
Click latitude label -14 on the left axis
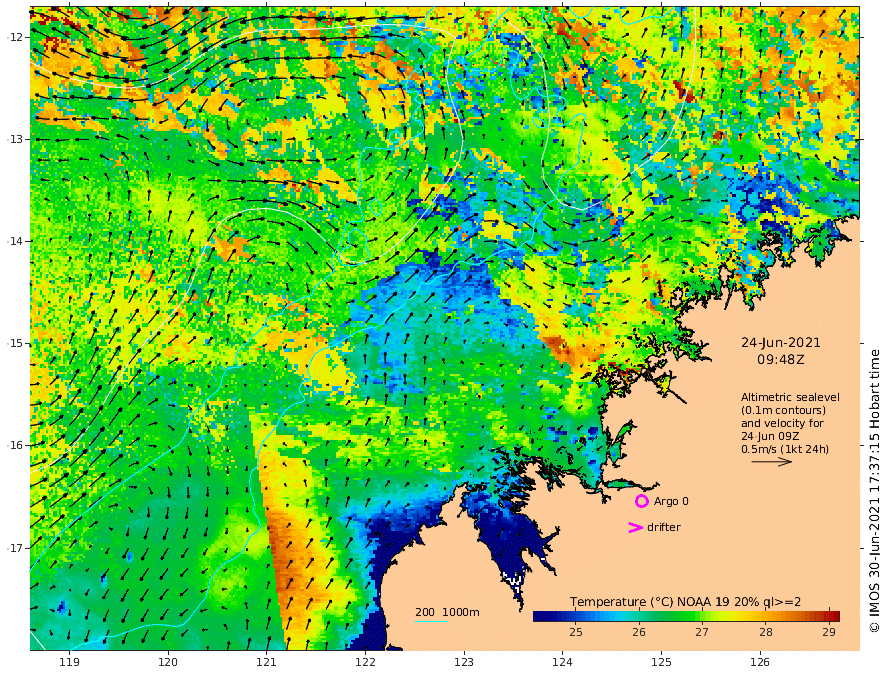click(14, 241)
